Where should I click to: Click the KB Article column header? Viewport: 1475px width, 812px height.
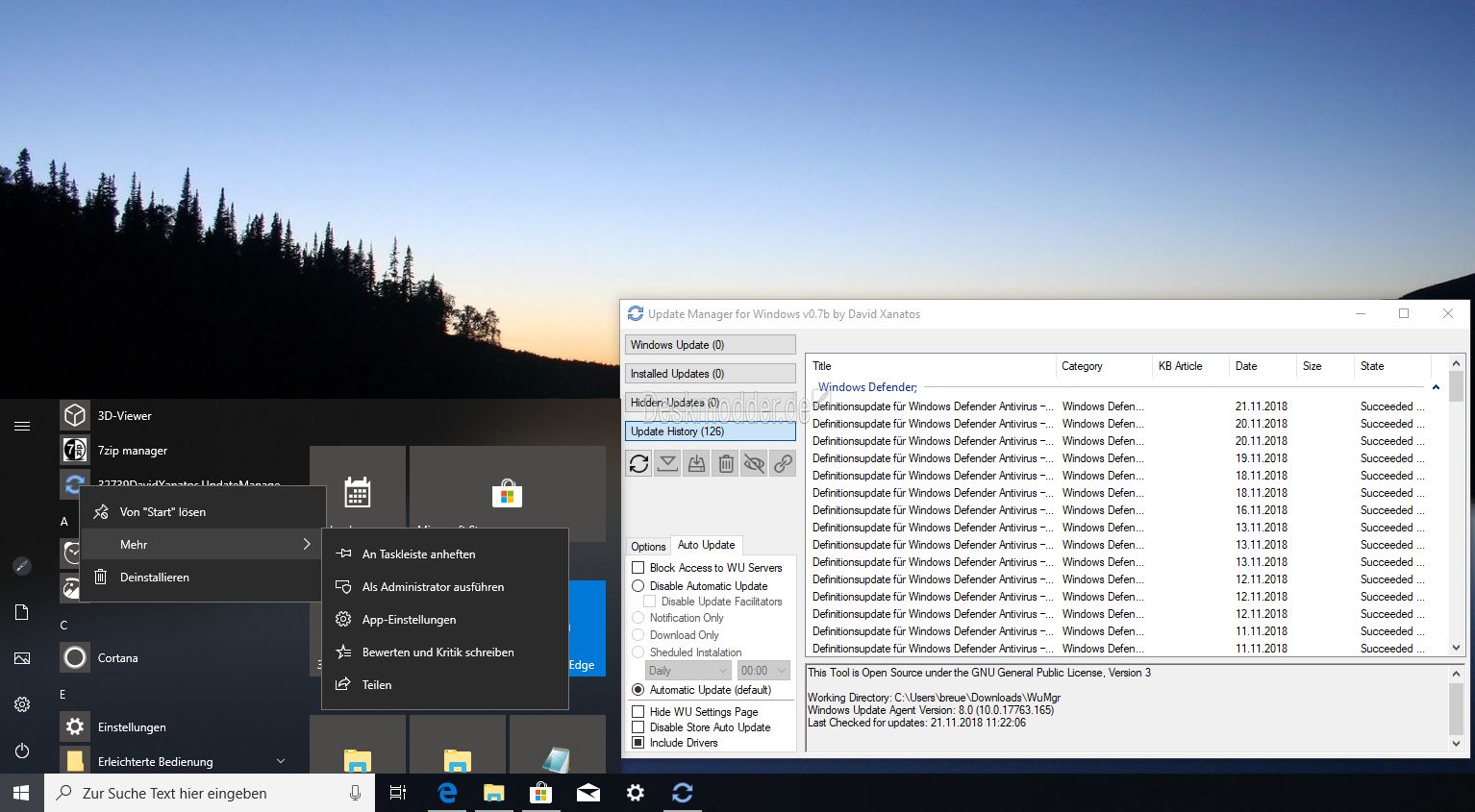coord(1190,366)
